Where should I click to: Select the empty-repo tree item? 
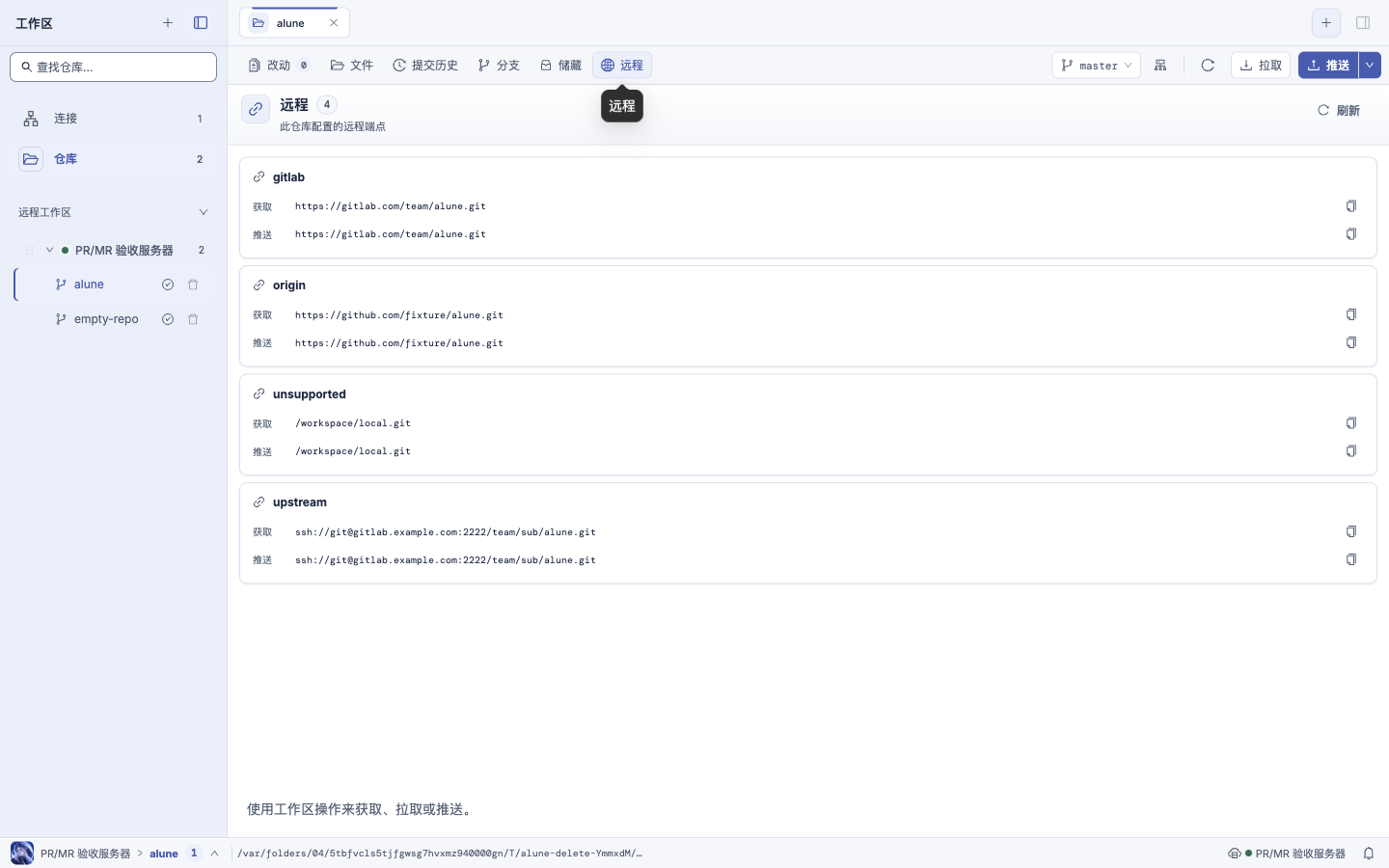pyautogui.click(x=106, y=319)
